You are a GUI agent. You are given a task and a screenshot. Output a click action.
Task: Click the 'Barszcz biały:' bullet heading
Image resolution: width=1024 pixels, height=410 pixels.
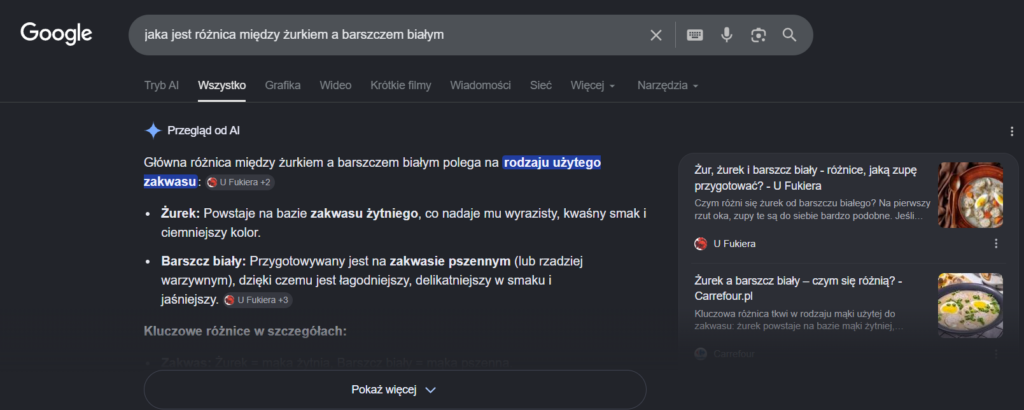[x=204, y=262]
